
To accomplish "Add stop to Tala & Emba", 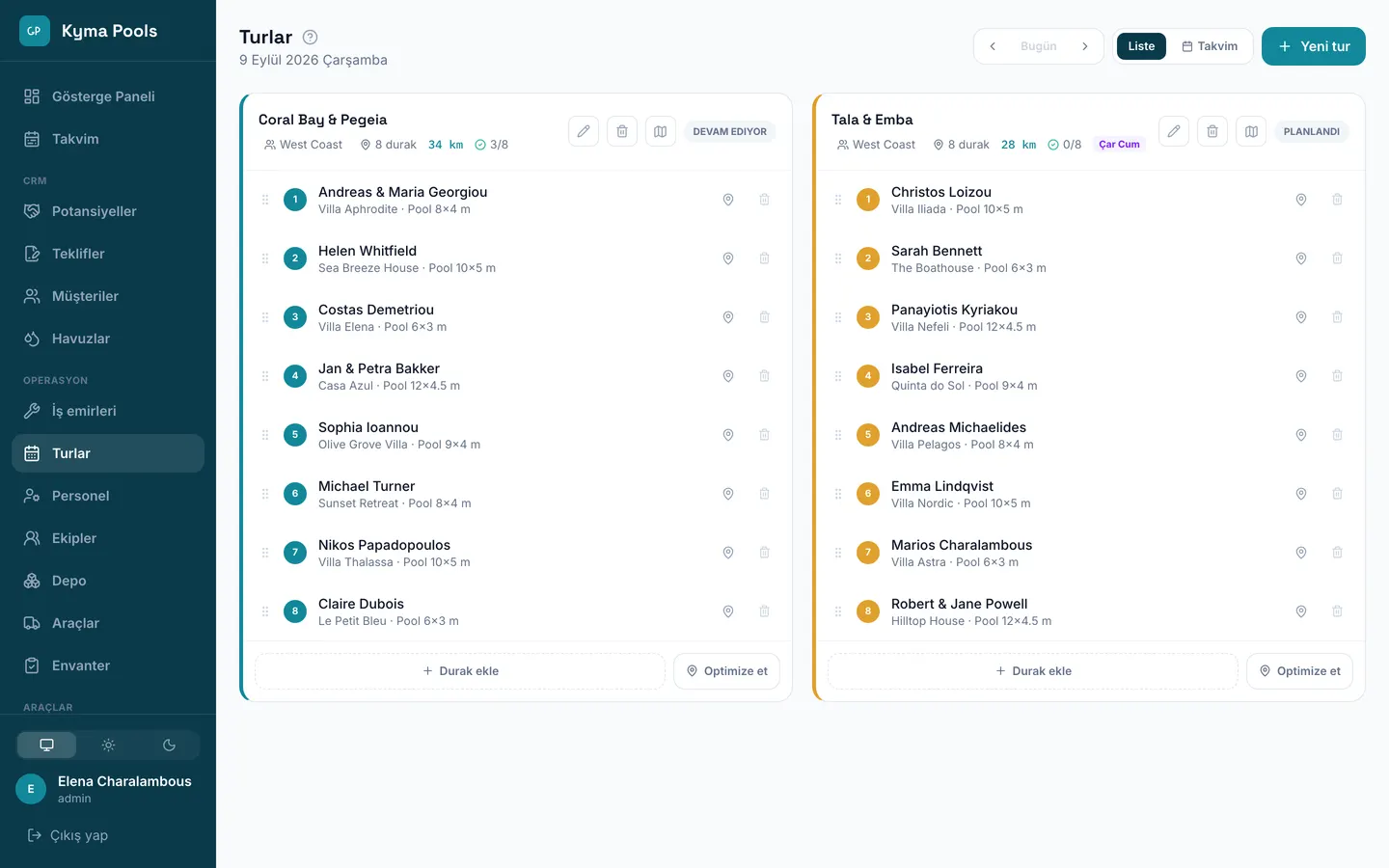I will click(1033, 671).
